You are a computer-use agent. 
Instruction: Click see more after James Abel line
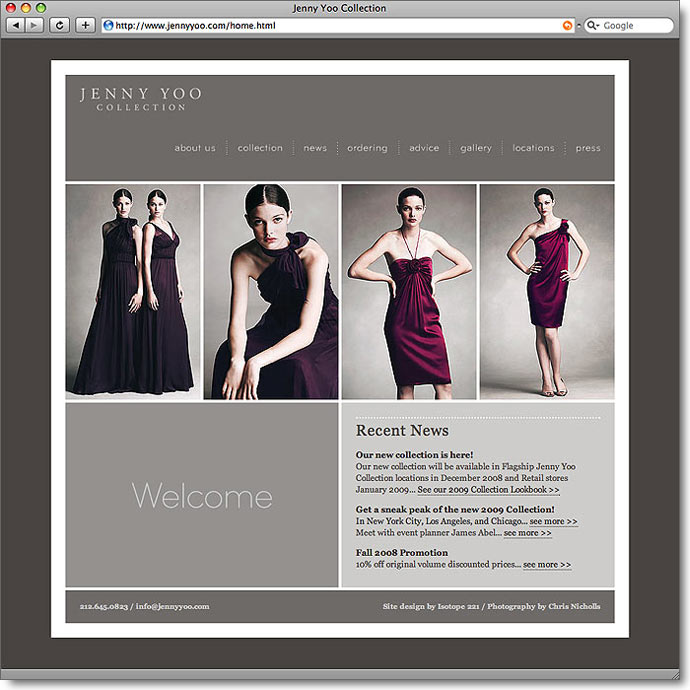[528, 533]
